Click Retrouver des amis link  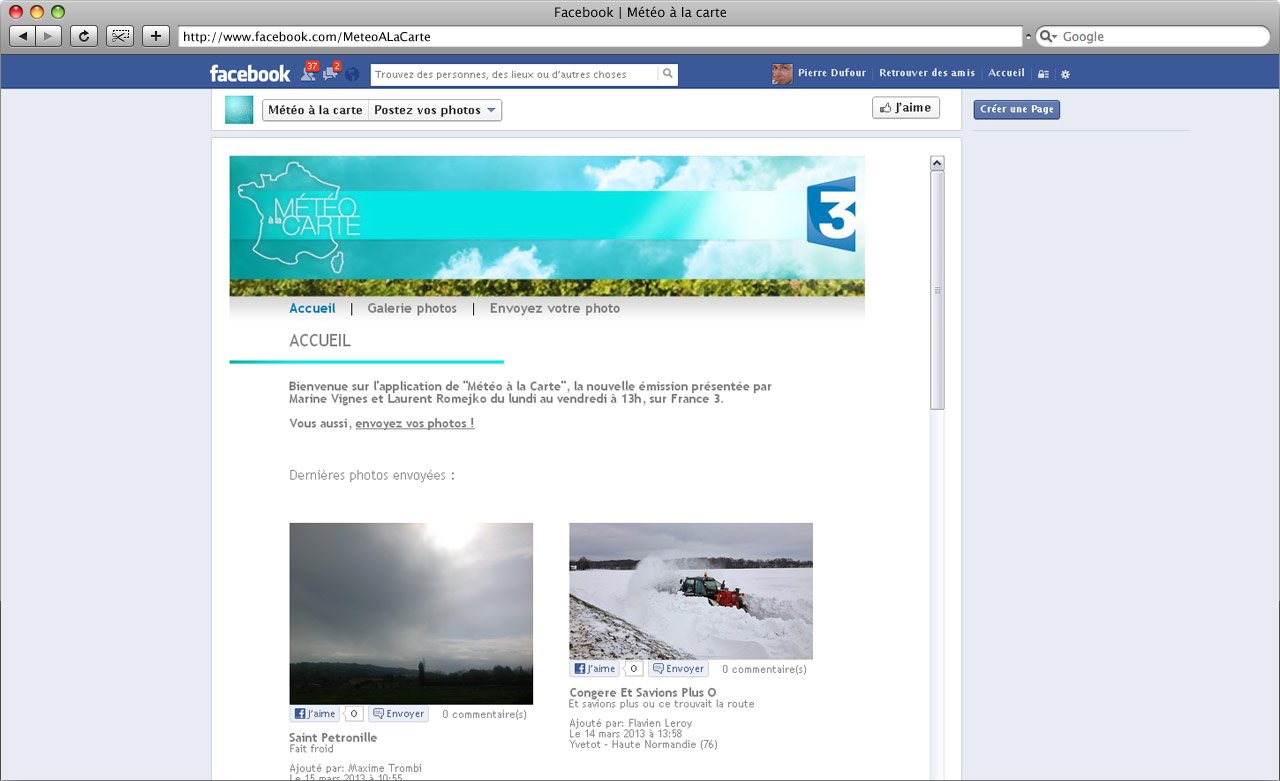pyautogui.click(x=927, y=73)
